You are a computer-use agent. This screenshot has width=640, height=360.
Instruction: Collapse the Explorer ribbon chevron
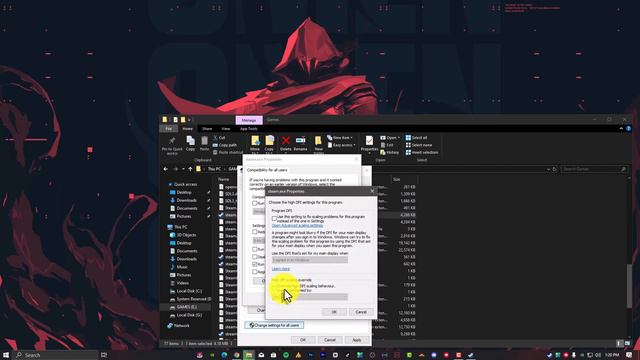tap(621, 129)
